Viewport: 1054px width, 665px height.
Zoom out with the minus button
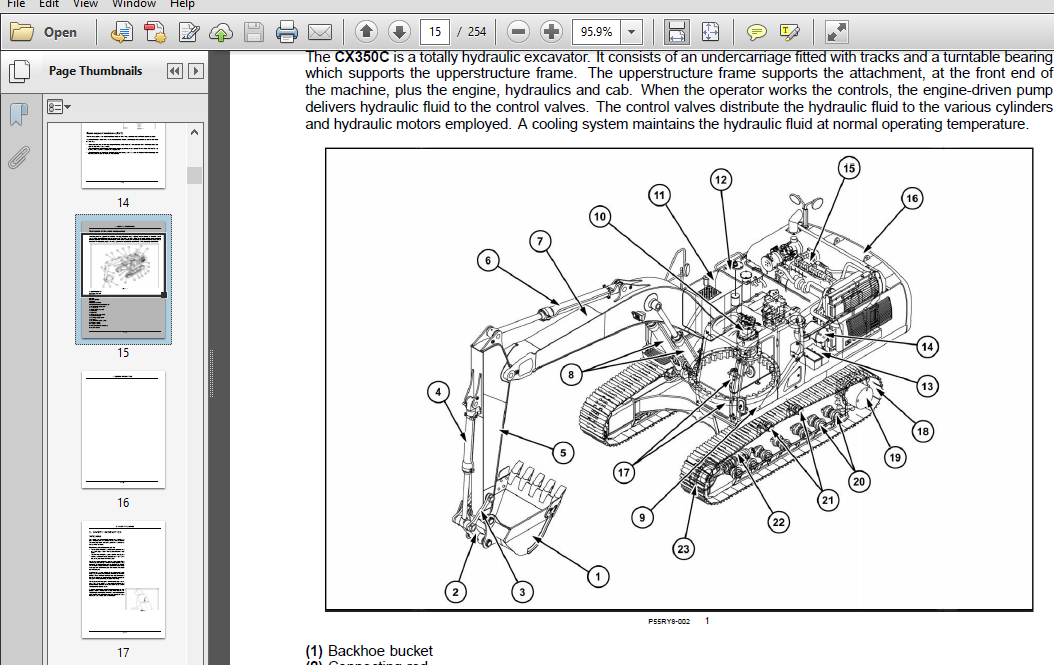(x=518, y=32)
